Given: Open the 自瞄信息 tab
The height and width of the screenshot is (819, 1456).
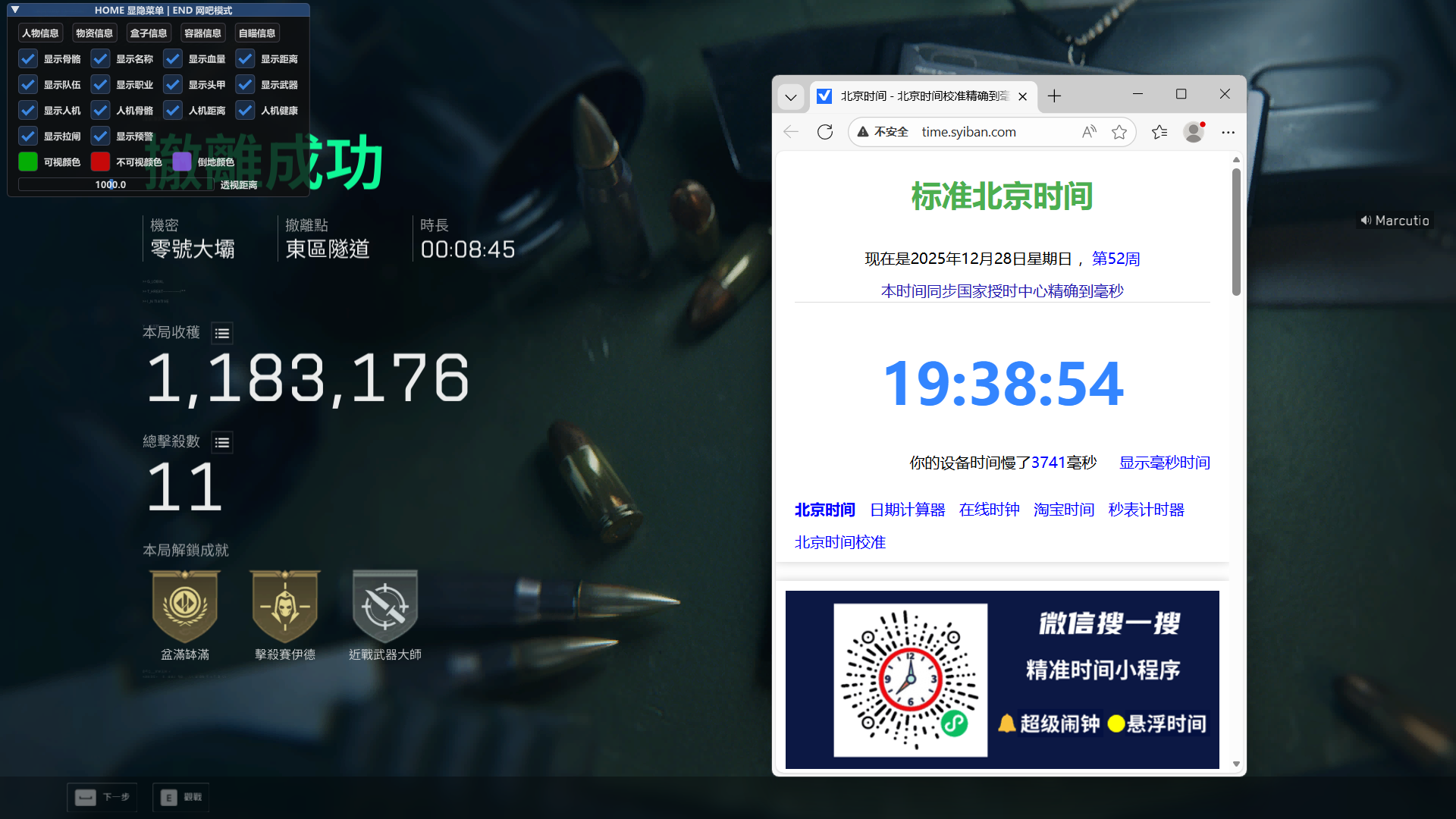Looking at the screenshot, I should (x=256, y=33).
